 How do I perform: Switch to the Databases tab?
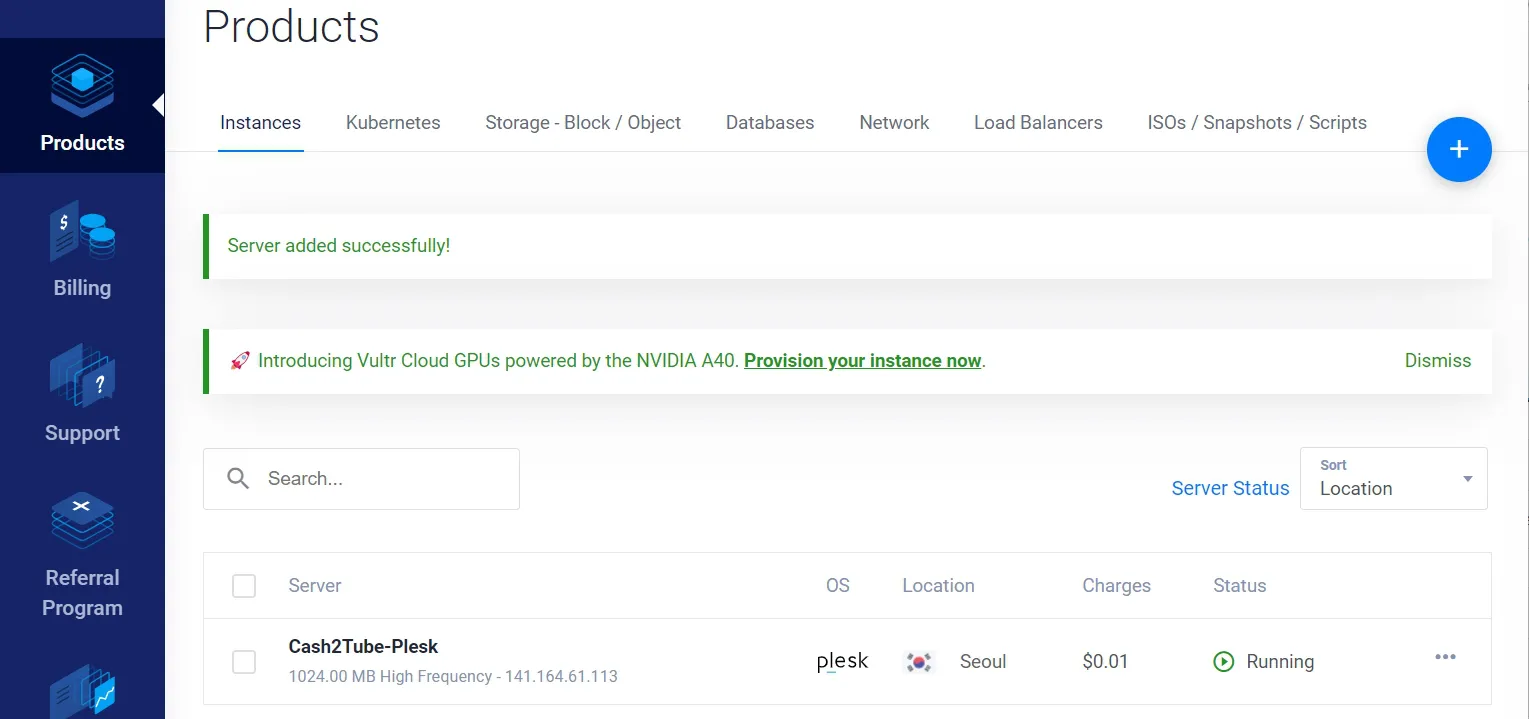coord(770,123)
